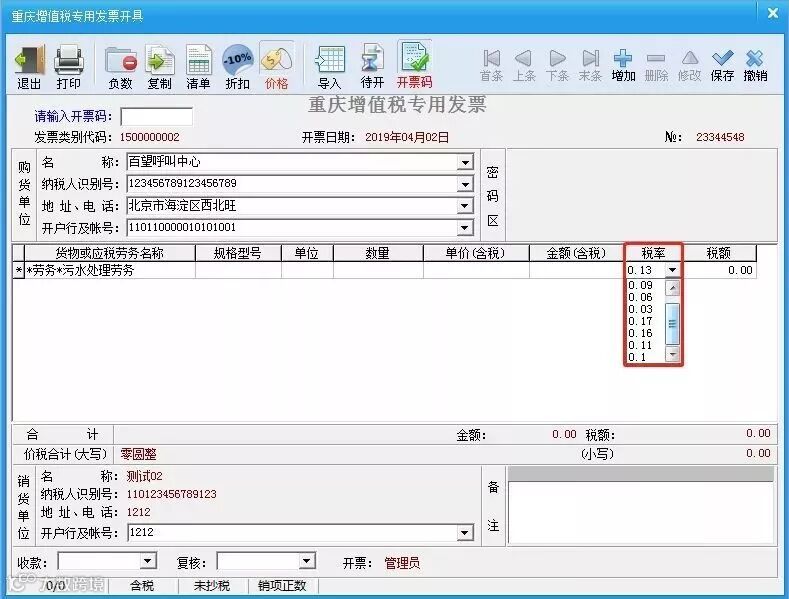Click tax rate list scroll-up arrow
Viewport: 789px width, 599px height.
click(x=673, y=288)
